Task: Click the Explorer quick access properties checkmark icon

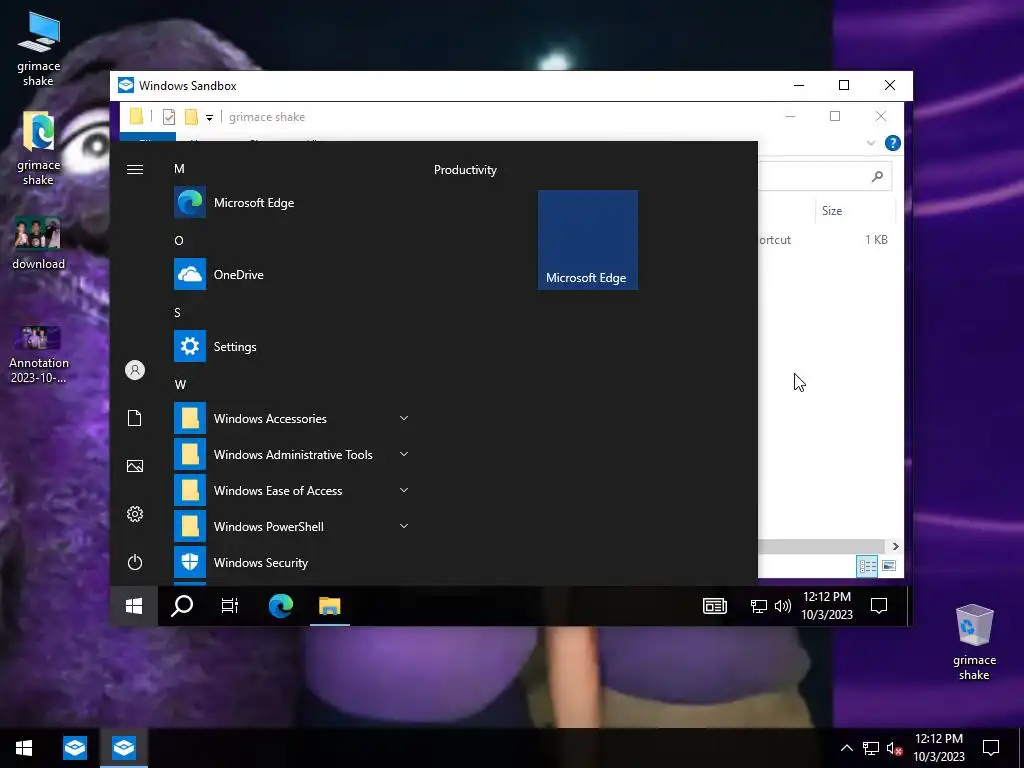Action: click(168, 117)
